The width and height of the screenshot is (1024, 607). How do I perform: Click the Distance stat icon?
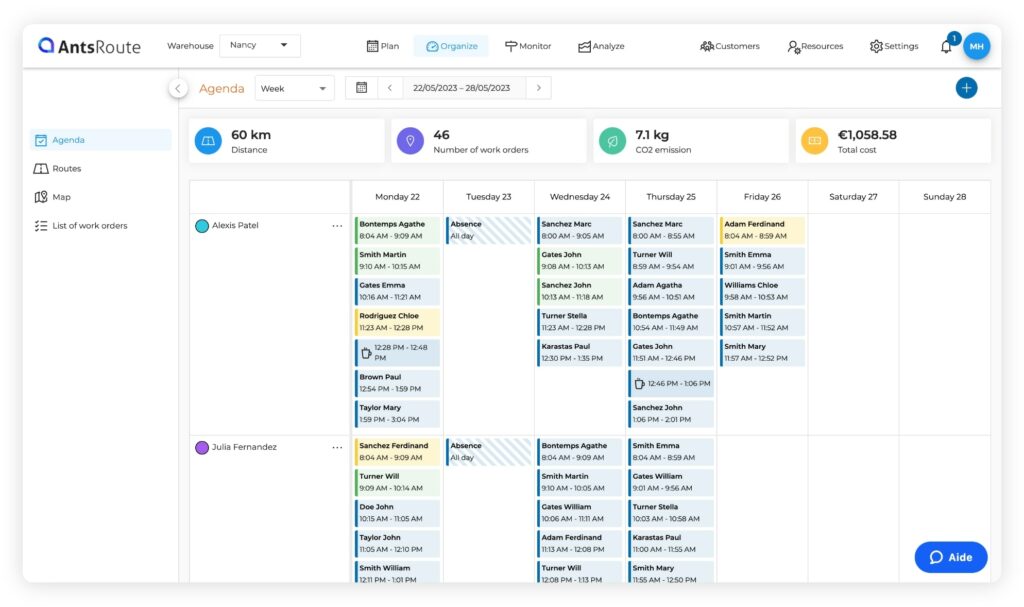click(x=207, y=140)
